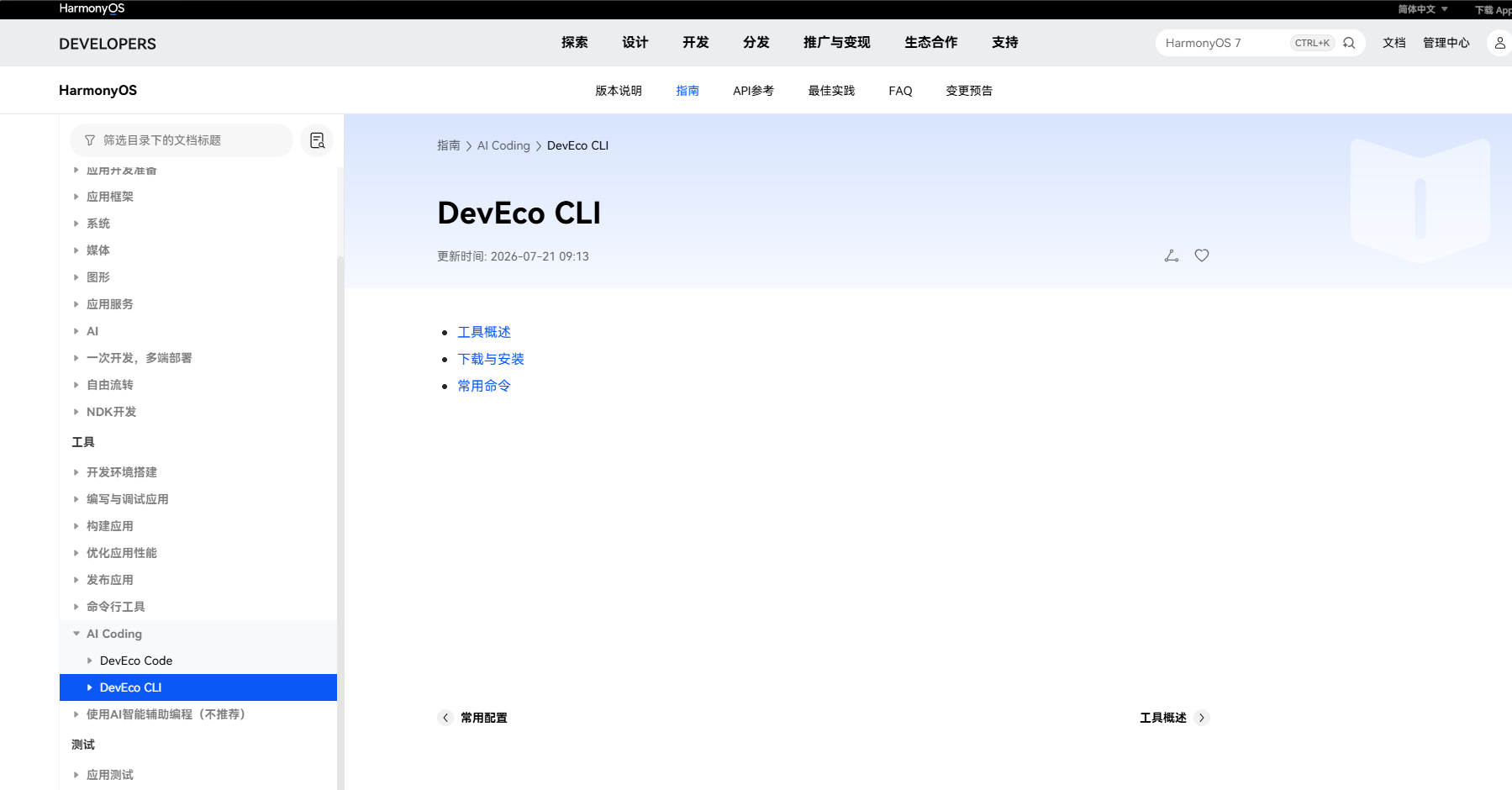Open the user account profile icon
The height and width of the screenshot is (790, 1512).
[1500, 43]
